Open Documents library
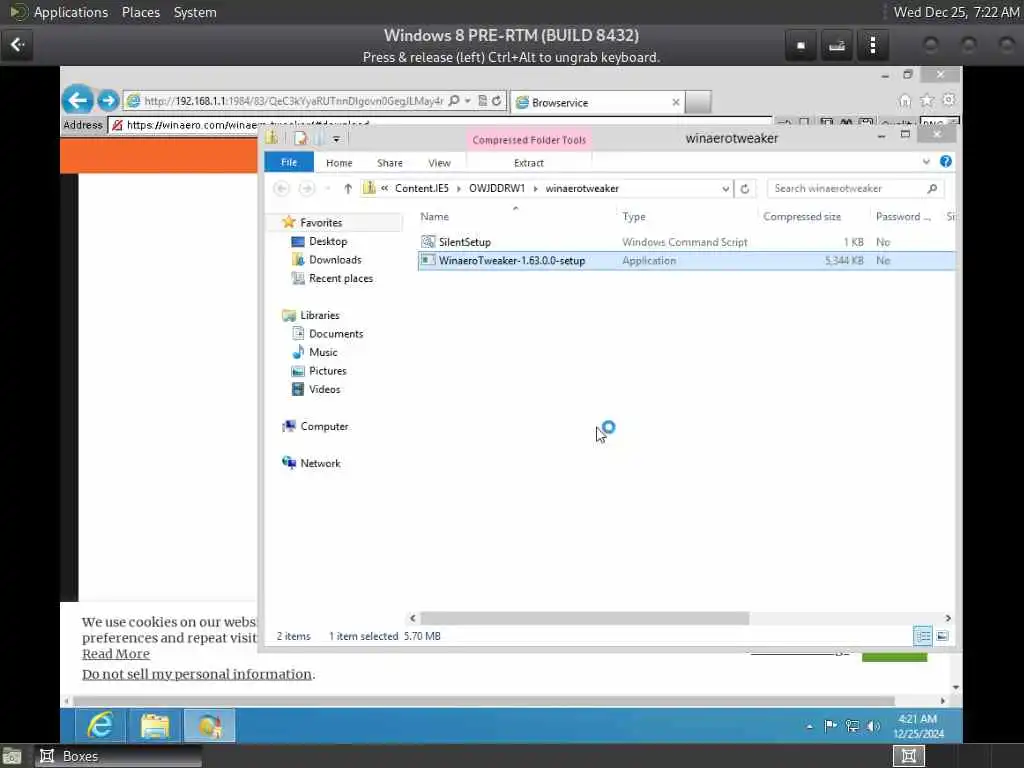This screenshot has width=1024, height=768. click(336, 334)
